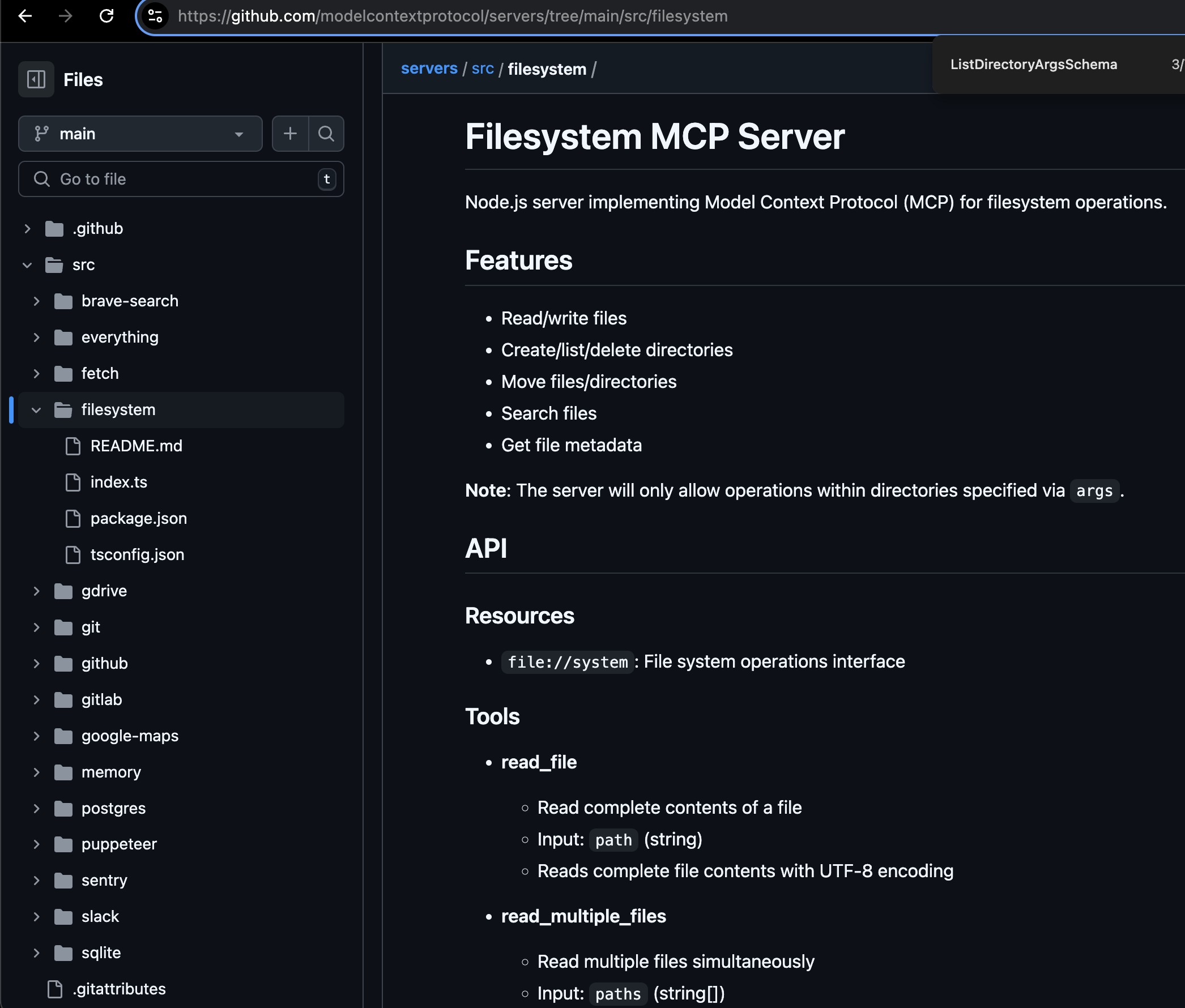Viewport: 1185px width, 1008px height.
Task: Reload the page with browser refresh icon
Action: tap(106, 16)
